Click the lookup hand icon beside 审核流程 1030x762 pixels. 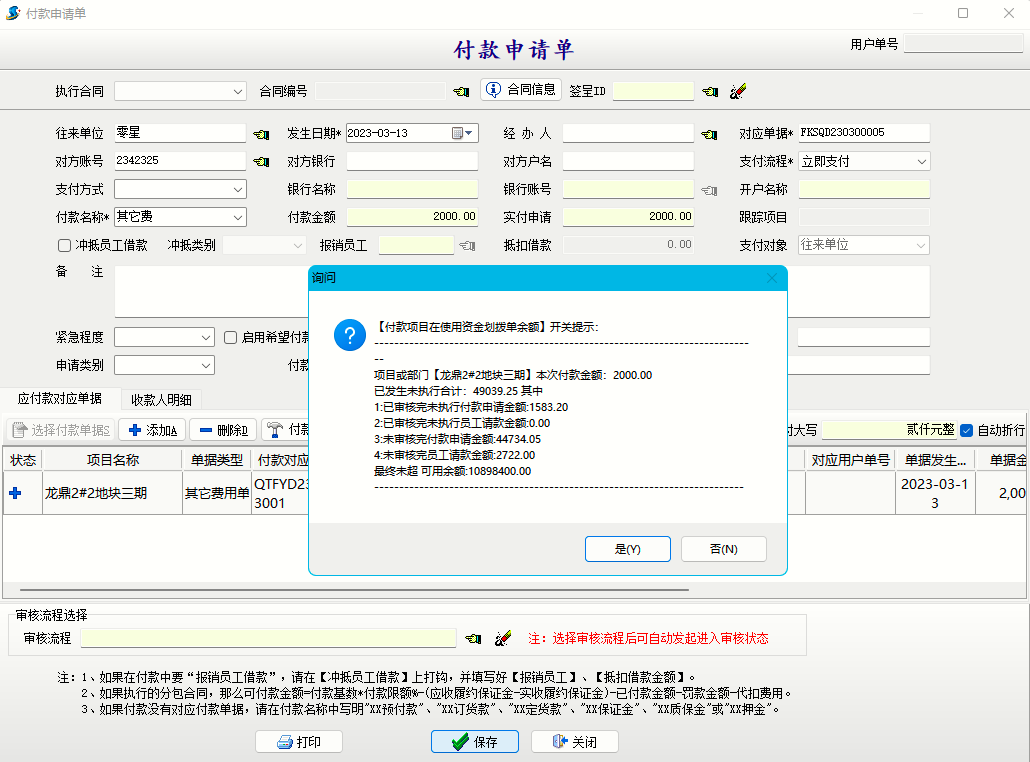click(473, 638)
